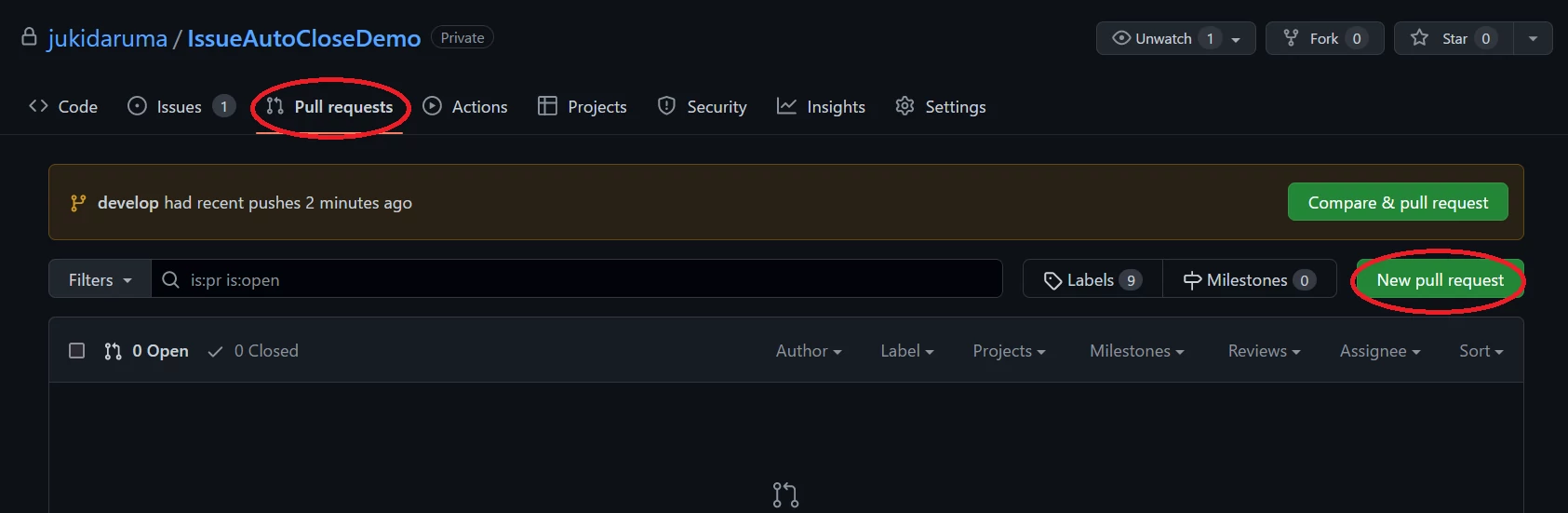The image size is (1568, 513).
Task: Click the Settings gear icon
Action: click(905, 106)
